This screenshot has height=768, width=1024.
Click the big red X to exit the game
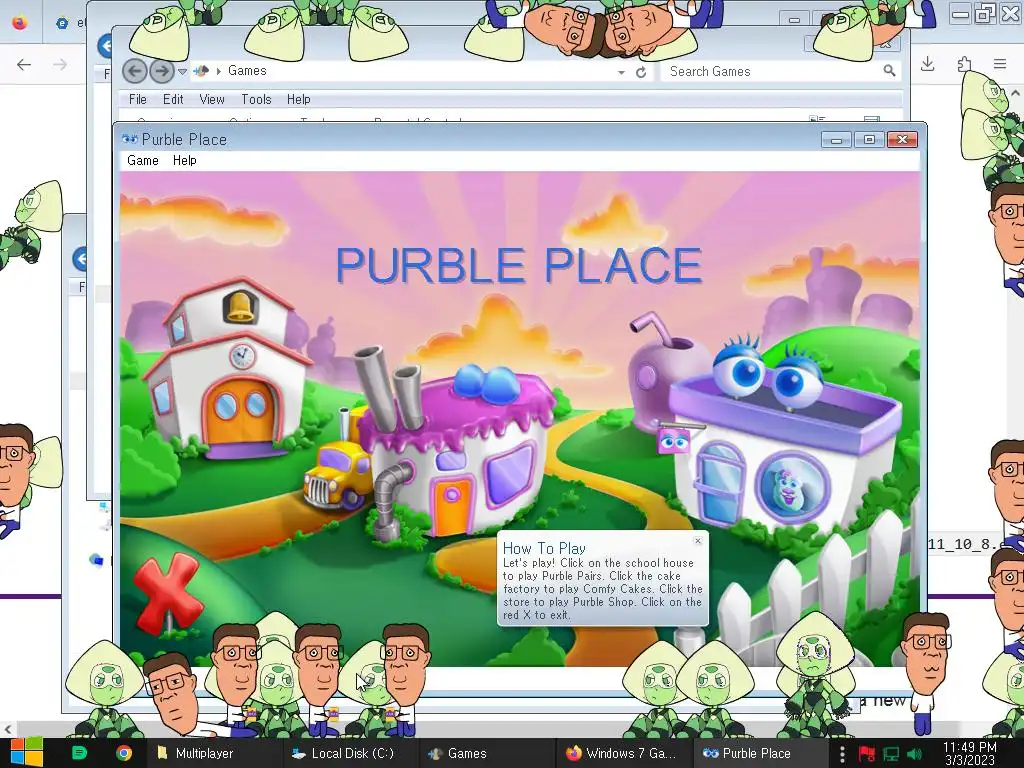(x=167, y=593)
